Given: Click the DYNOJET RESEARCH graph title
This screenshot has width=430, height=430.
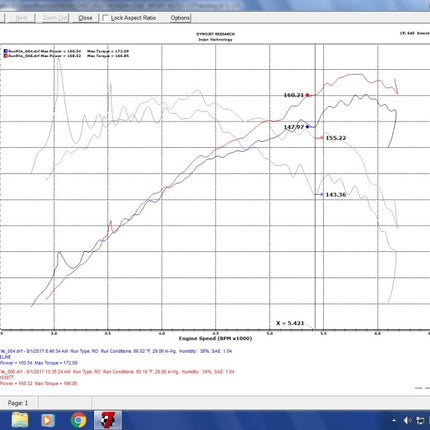Looking at the screenshot, I should pos(215,34).
